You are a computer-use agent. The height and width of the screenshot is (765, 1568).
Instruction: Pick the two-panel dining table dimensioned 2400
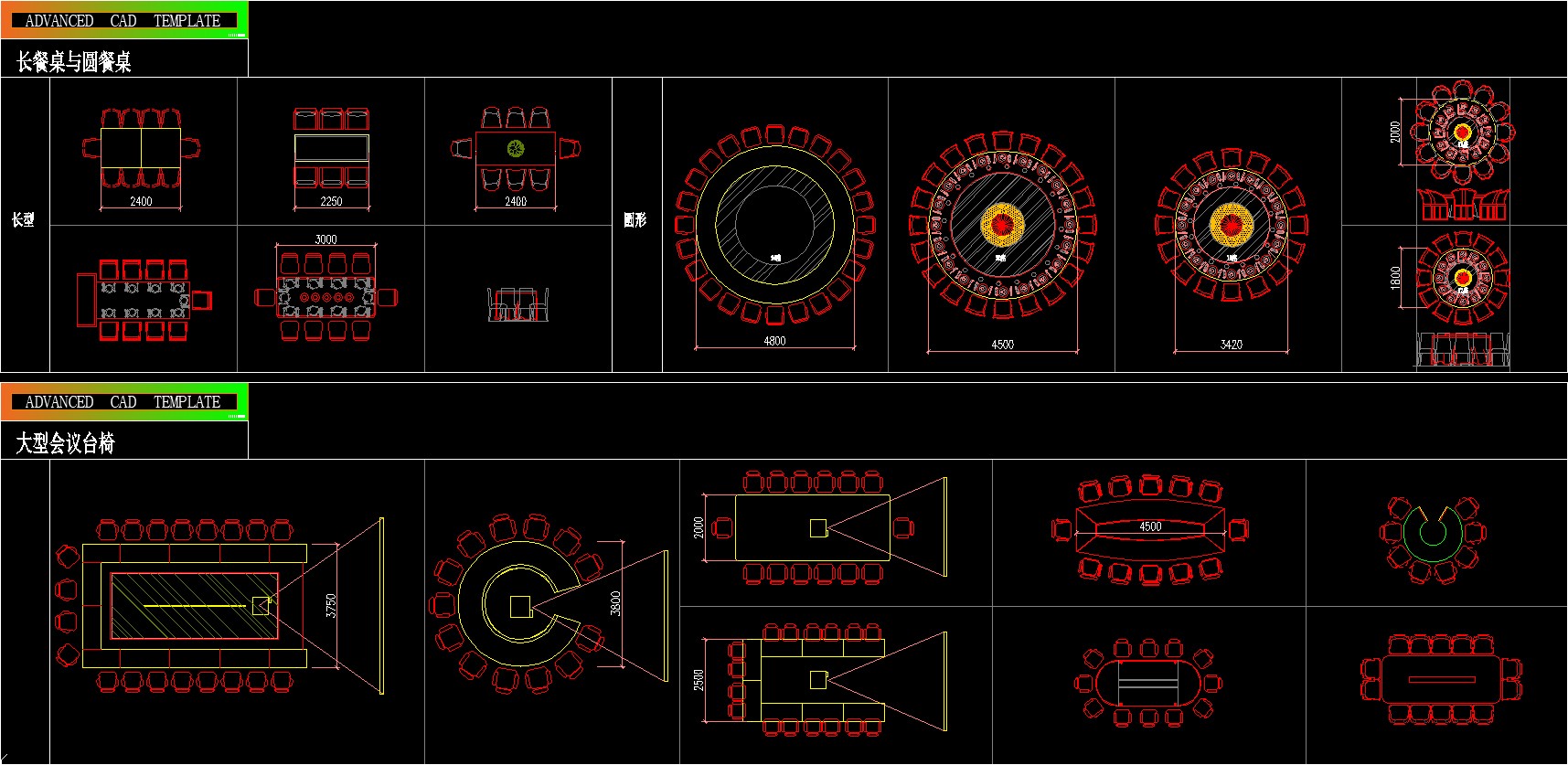point(141,149)
